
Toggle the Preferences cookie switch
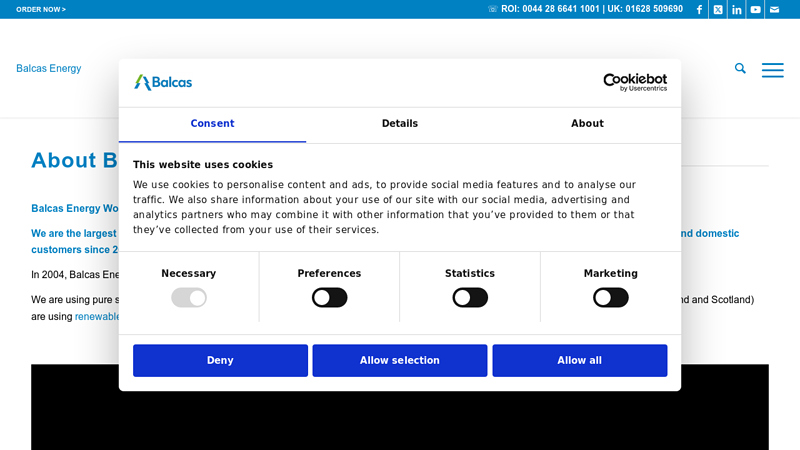(329, 297)
